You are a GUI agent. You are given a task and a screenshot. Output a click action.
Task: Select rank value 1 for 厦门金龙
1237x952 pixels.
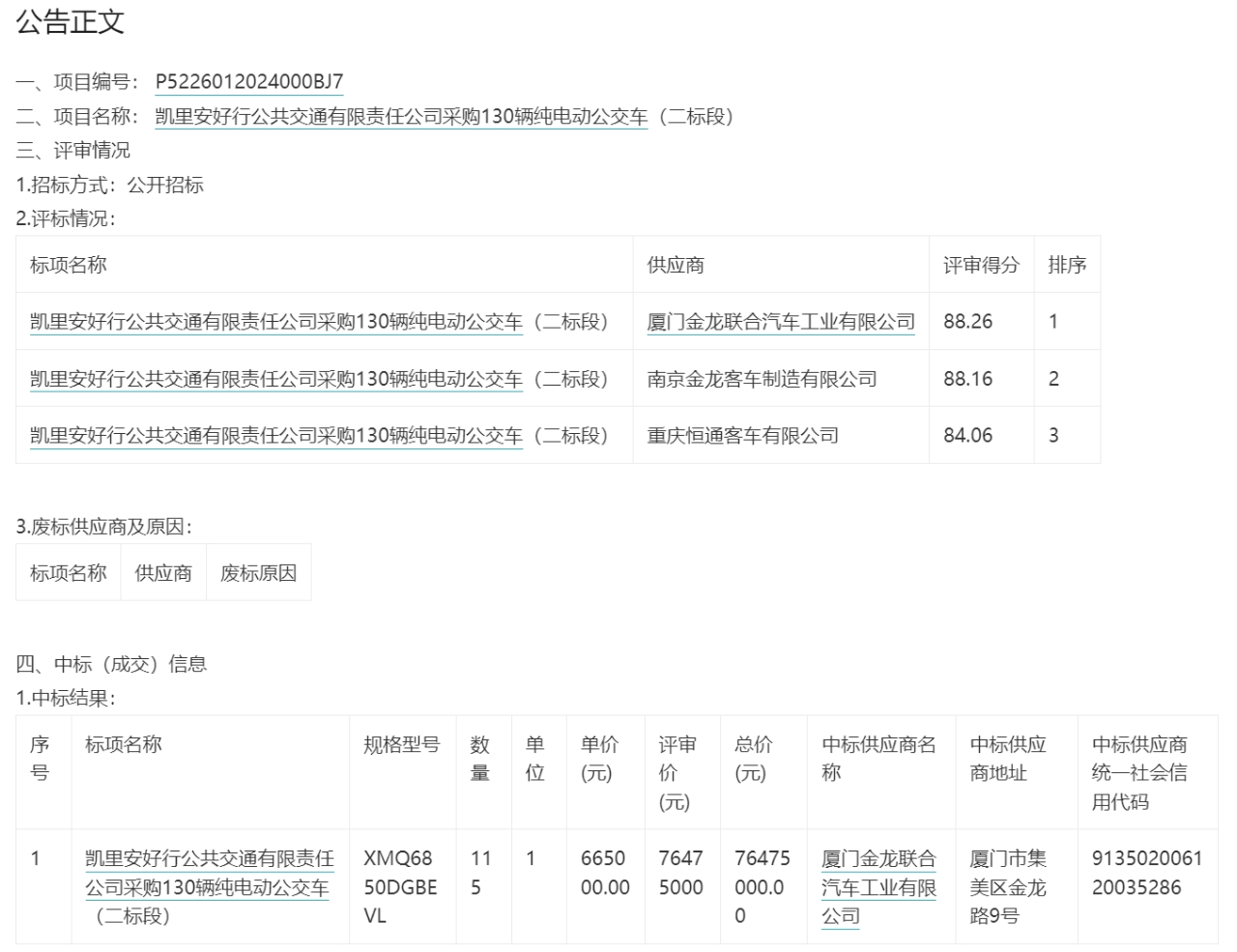[x=1053, y=322]
